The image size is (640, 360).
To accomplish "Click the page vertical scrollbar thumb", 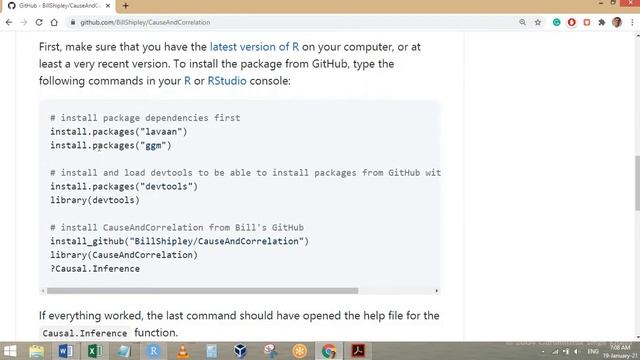I will click(637, 183).
